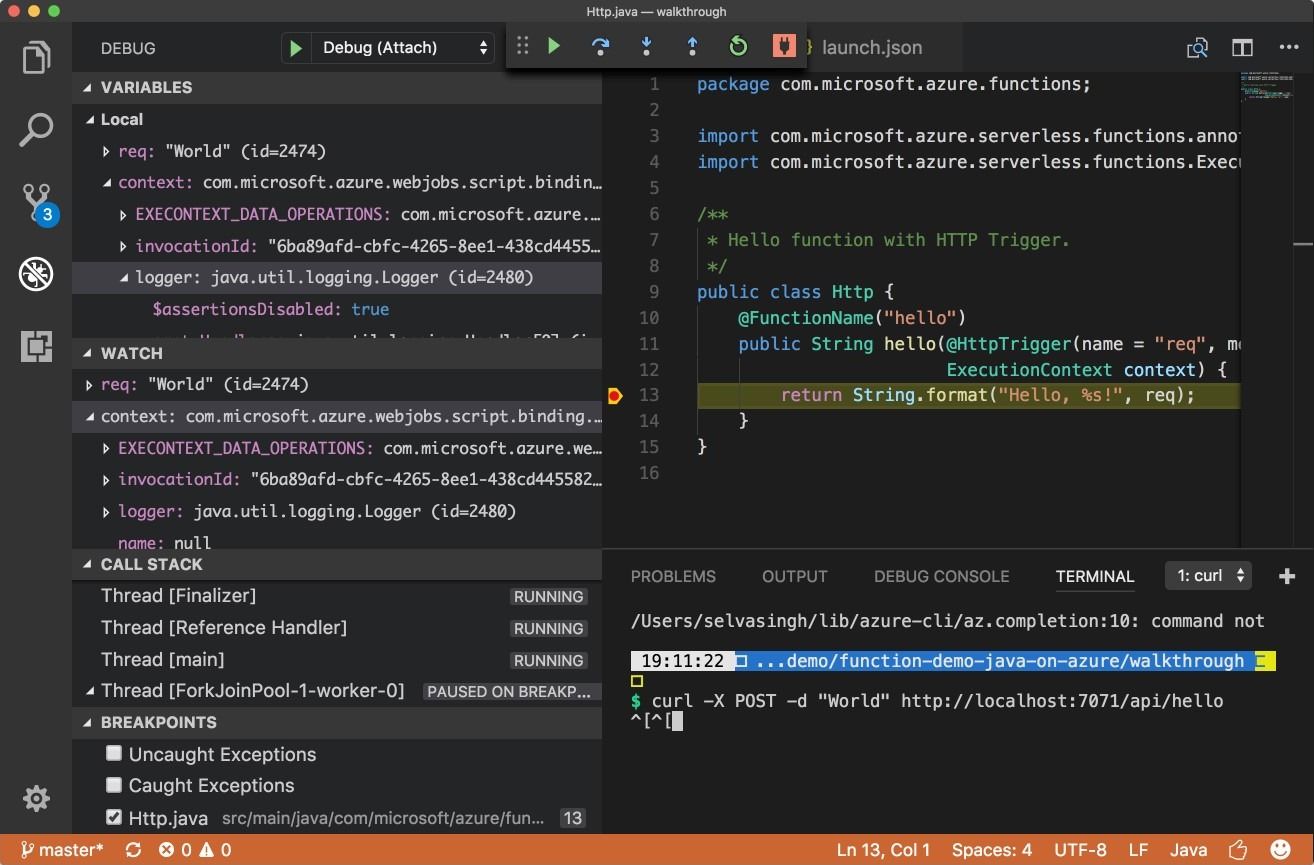
Task: Open the '1: curl' terminal dropdown
Action: pos(1208,575)
